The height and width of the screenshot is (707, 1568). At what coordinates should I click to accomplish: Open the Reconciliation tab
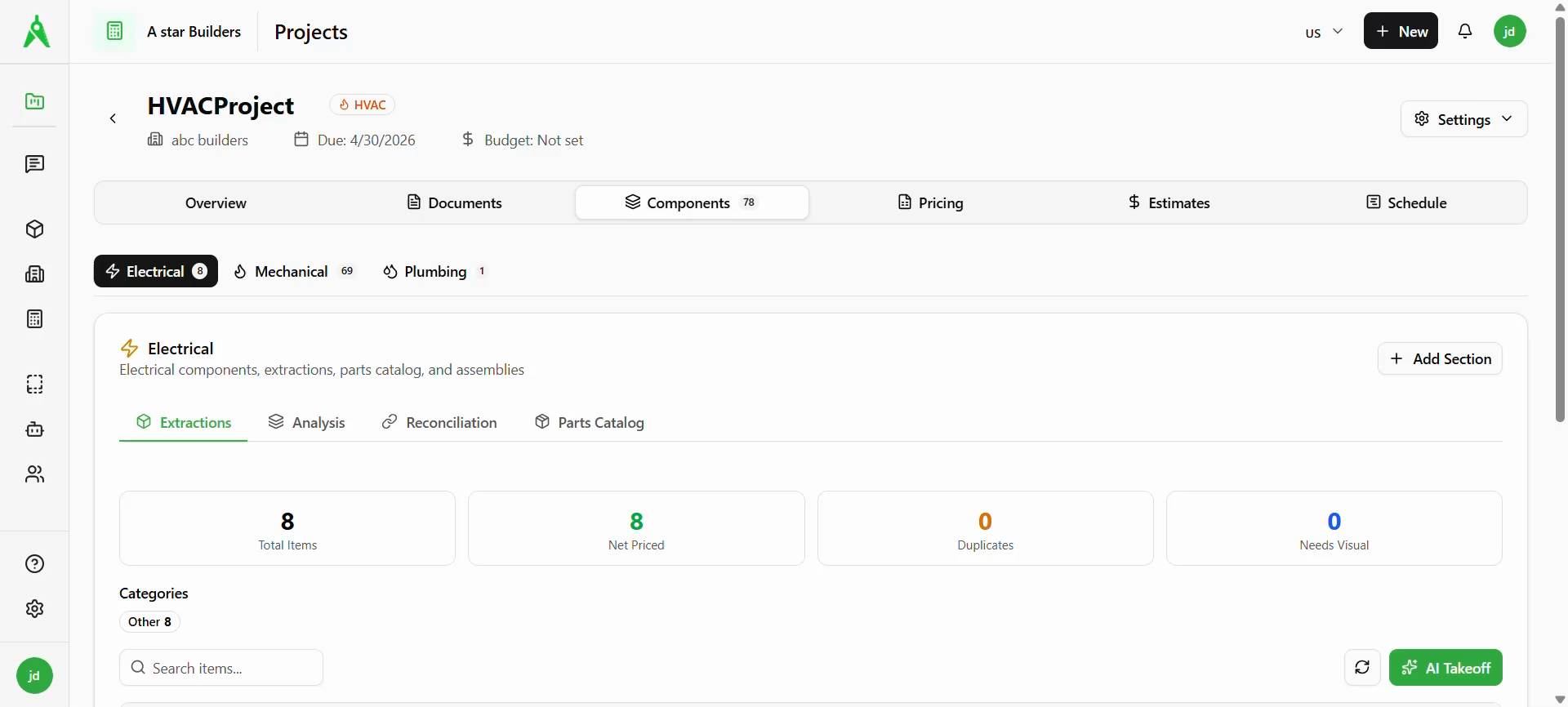439,423
